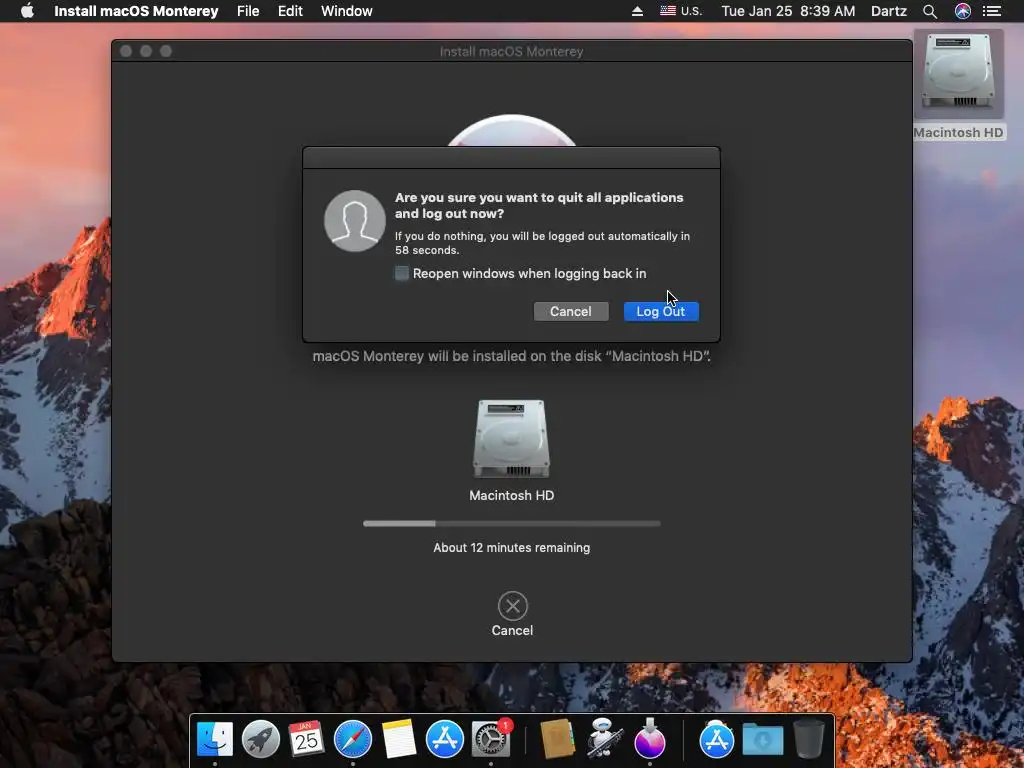Click the installer window close button

pyautogui.click(x=126, y=51)
